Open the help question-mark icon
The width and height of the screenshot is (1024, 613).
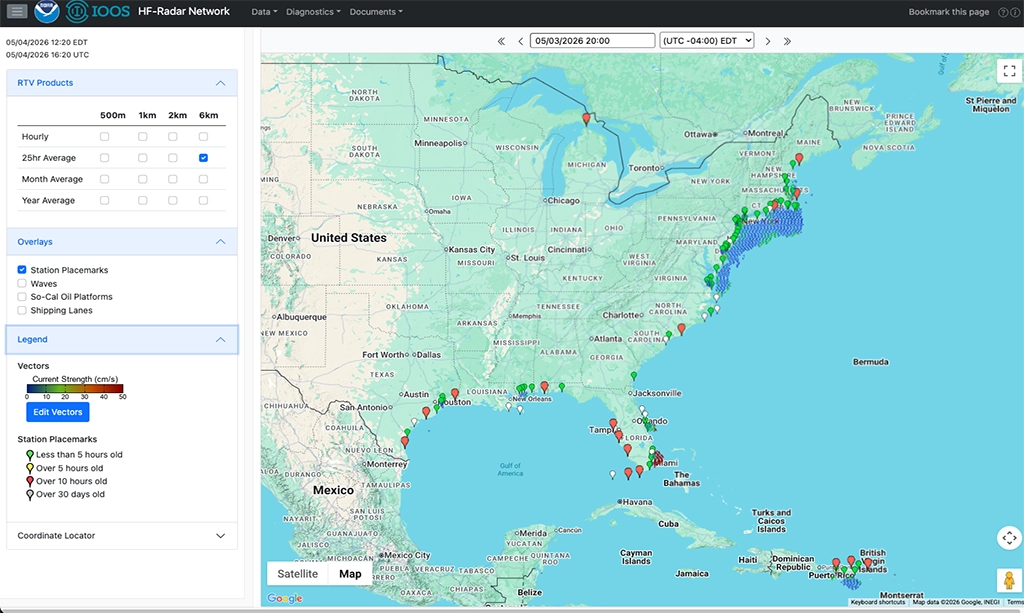(x=1002, y=12)
